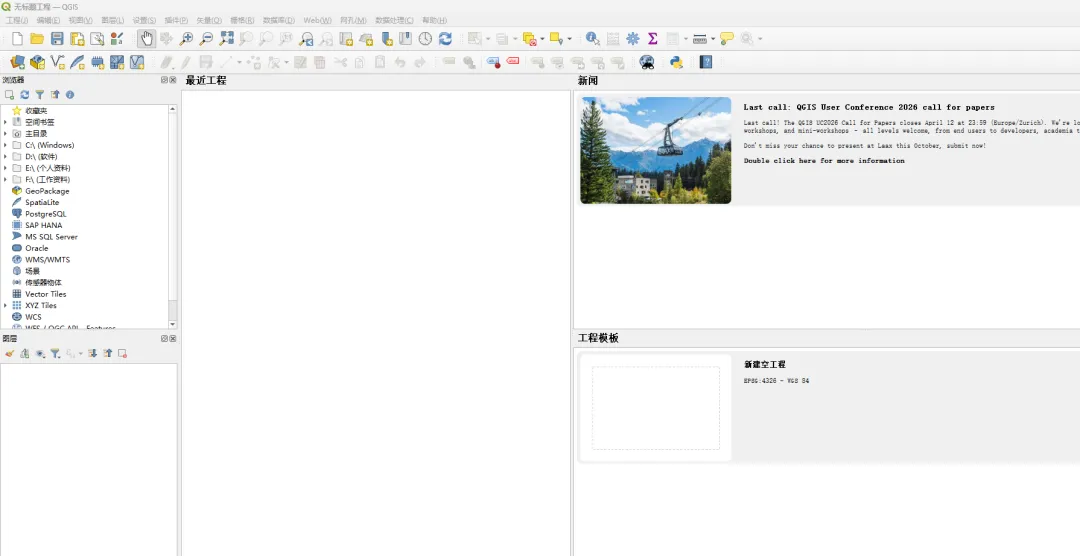Click the New SpatiaLite layer feather icon
1080x556 pixels.
77,63
